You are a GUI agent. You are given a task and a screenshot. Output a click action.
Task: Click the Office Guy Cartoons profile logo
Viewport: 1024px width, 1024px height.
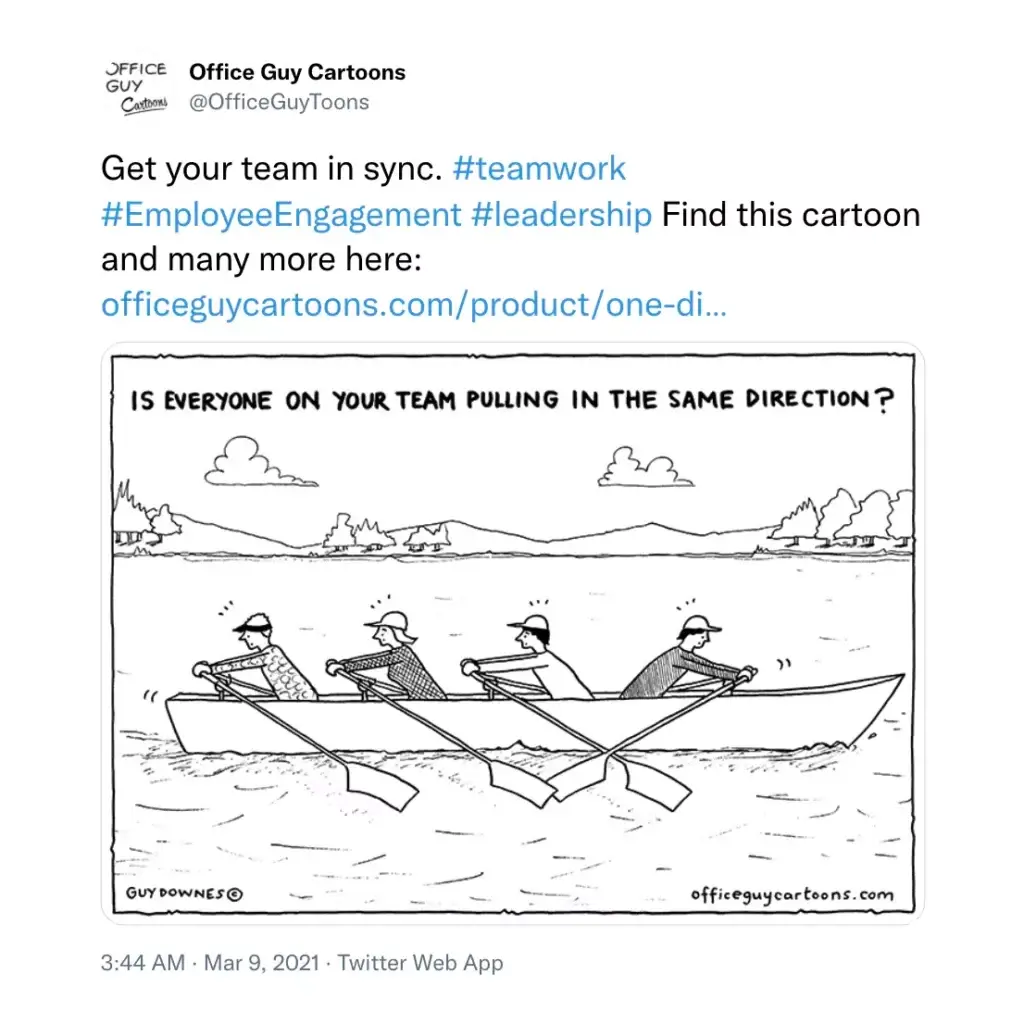(136, 87)
